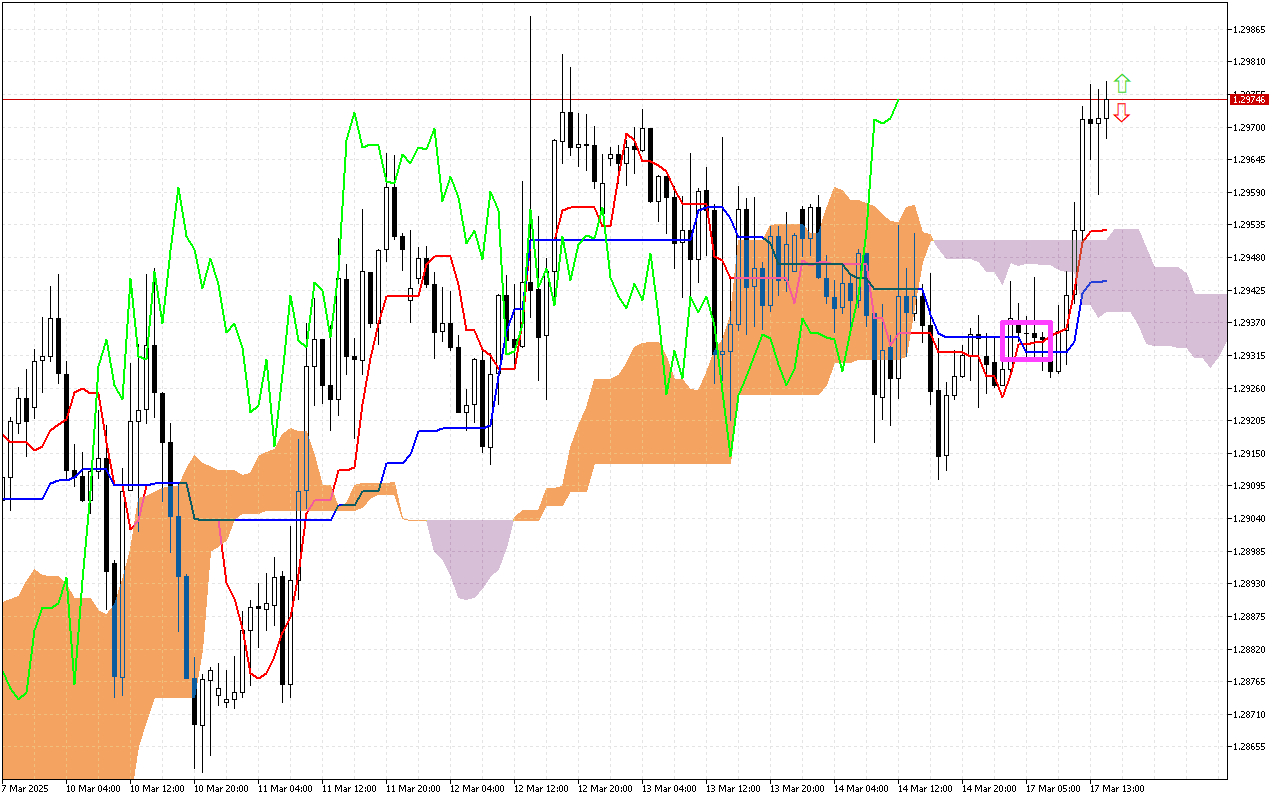Click the 1.29040 price axis label
This screenshot has width=1280, height=800.
[1249, 519]
